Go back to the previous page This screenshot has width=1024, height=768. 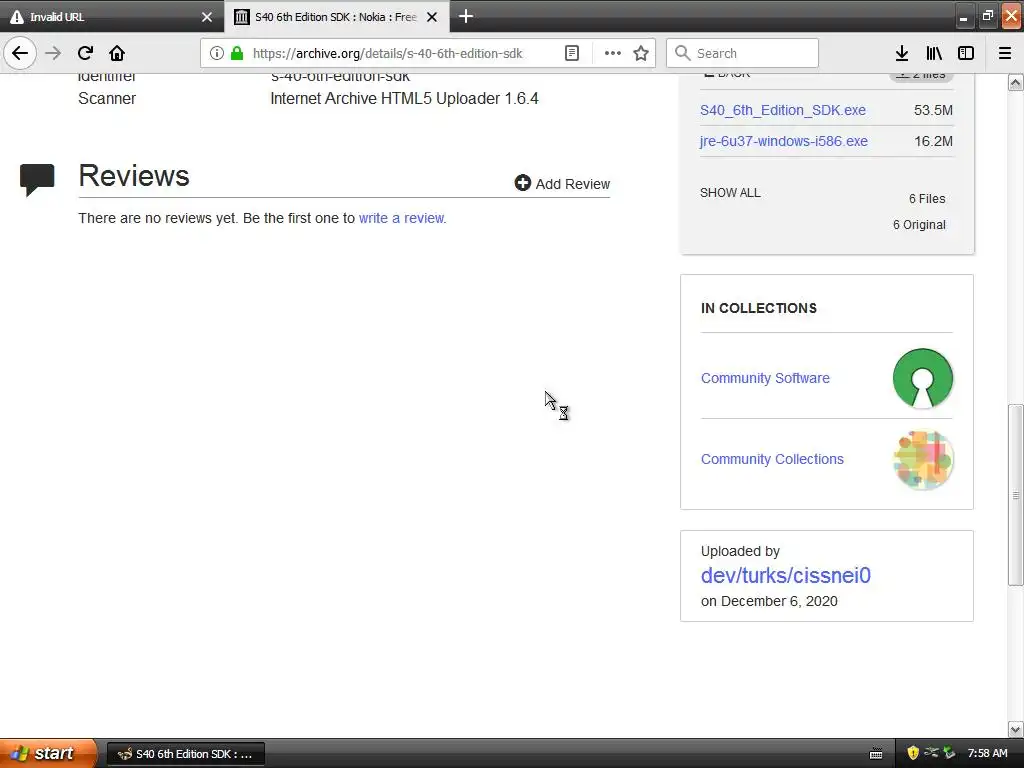coord(20,53)
